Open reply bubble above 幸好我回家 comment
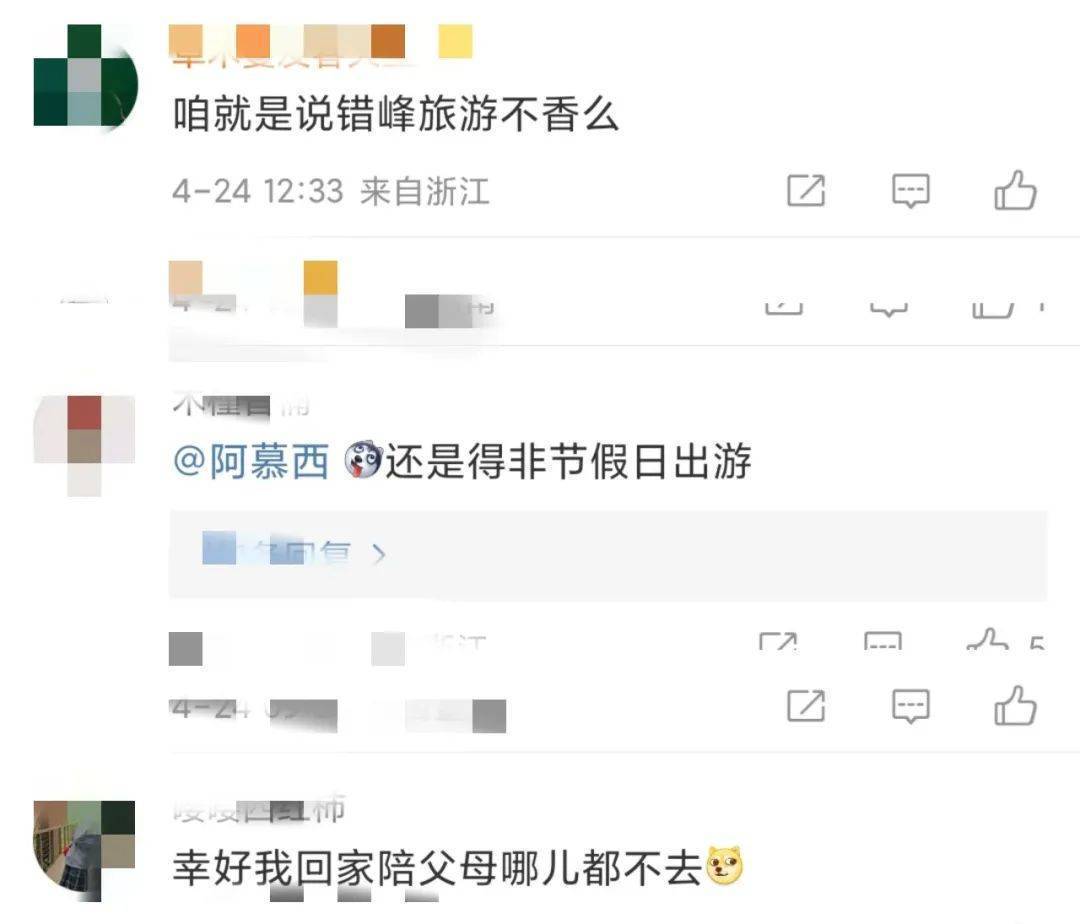The image size is (1080, 924). tap(911, 706)
